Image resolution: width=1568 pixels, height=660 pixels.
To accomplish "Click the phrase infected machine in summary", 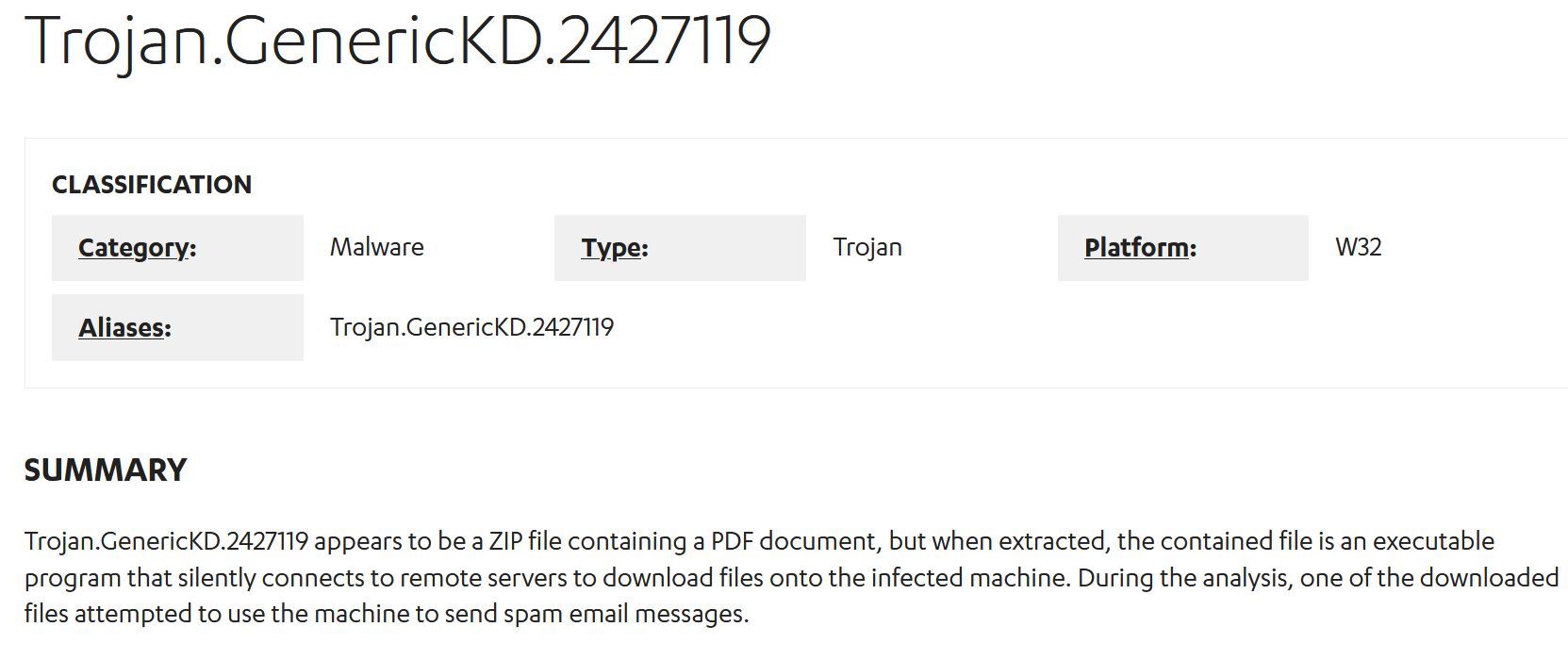I will point(971,577).
